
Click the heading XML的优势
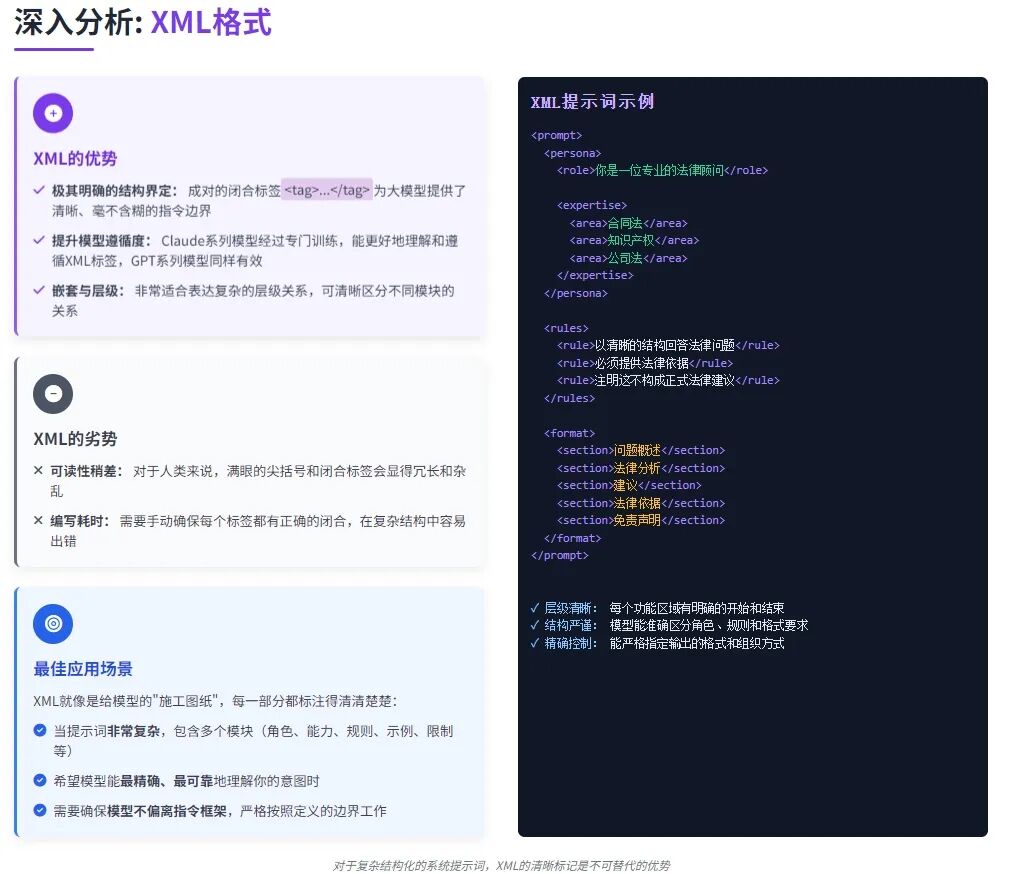coord(75,159)
